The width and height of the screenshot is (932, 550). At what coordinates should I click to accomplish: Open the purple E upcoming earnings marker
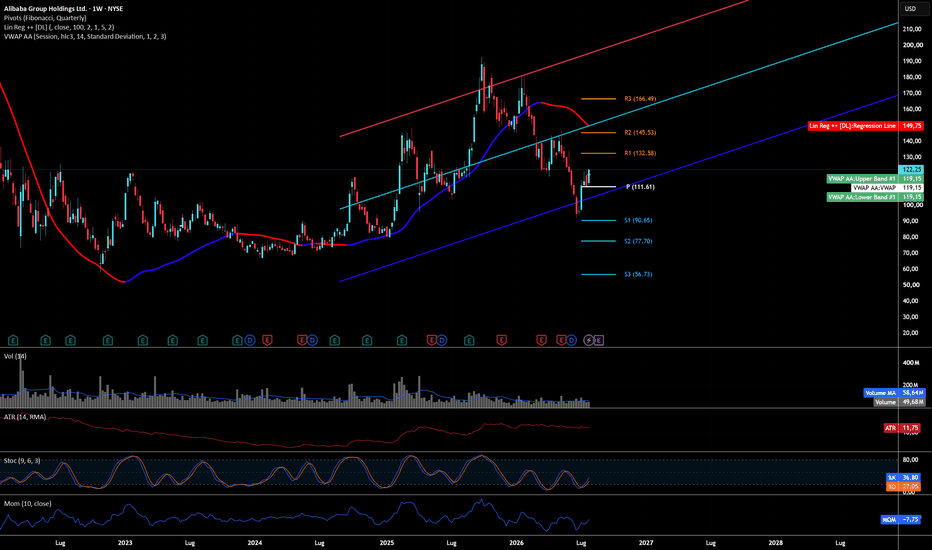[599, 340]
